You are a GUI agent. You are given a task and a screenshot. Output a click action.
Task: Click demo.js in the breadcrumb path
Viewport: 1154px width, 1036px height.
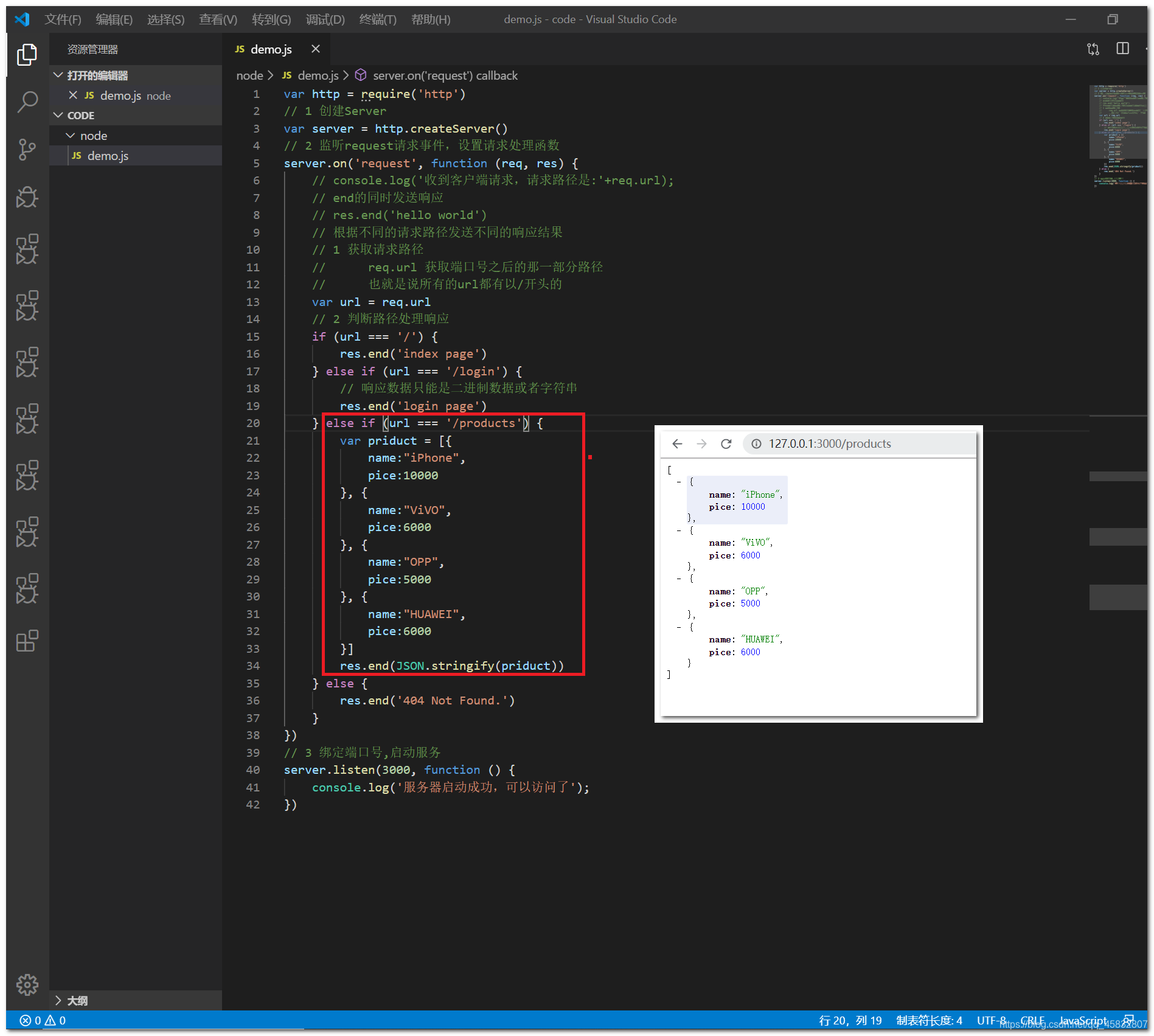[x=318, y=75]
